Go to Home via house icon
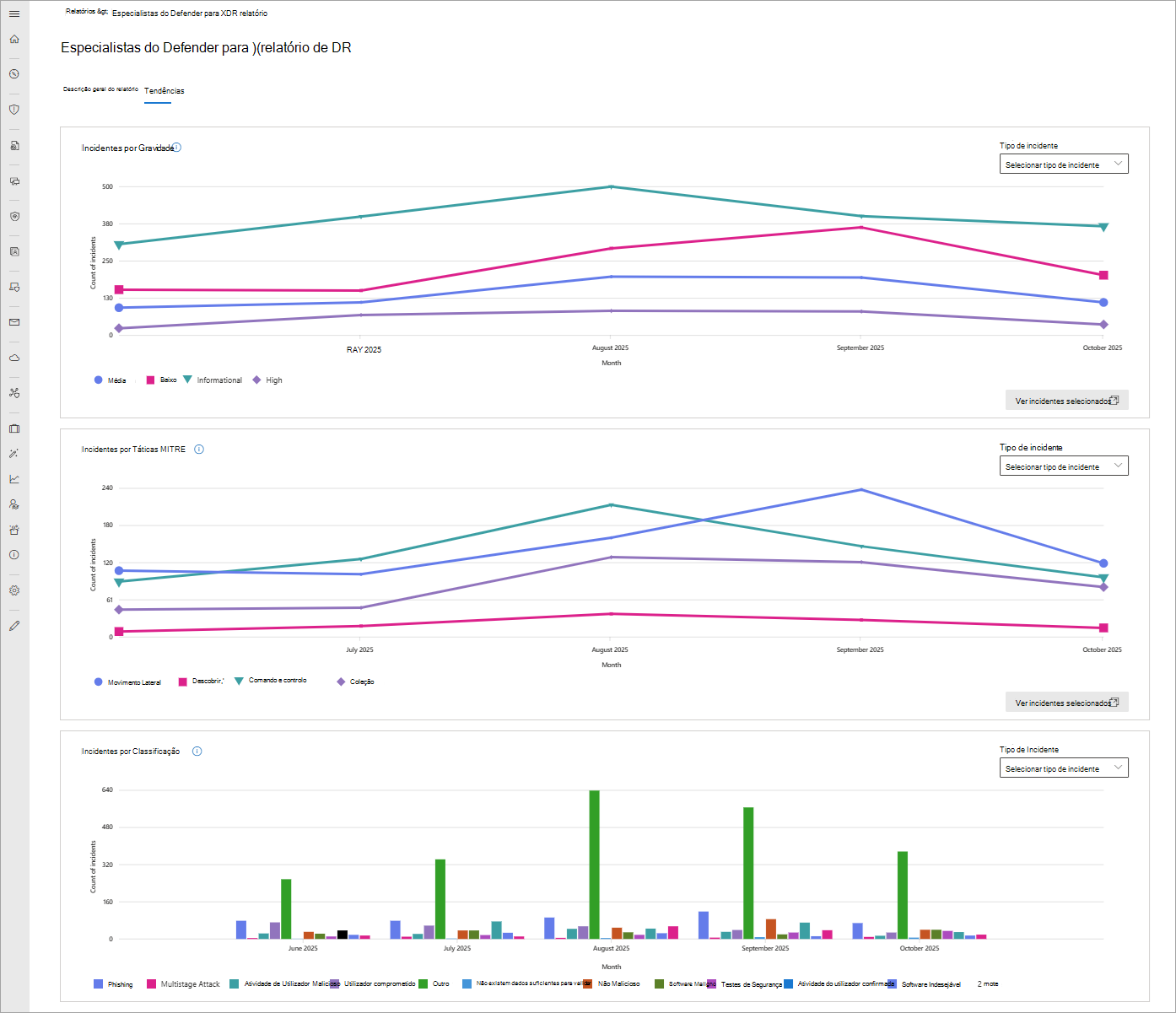1176x1013 pixels. point(14,39)
